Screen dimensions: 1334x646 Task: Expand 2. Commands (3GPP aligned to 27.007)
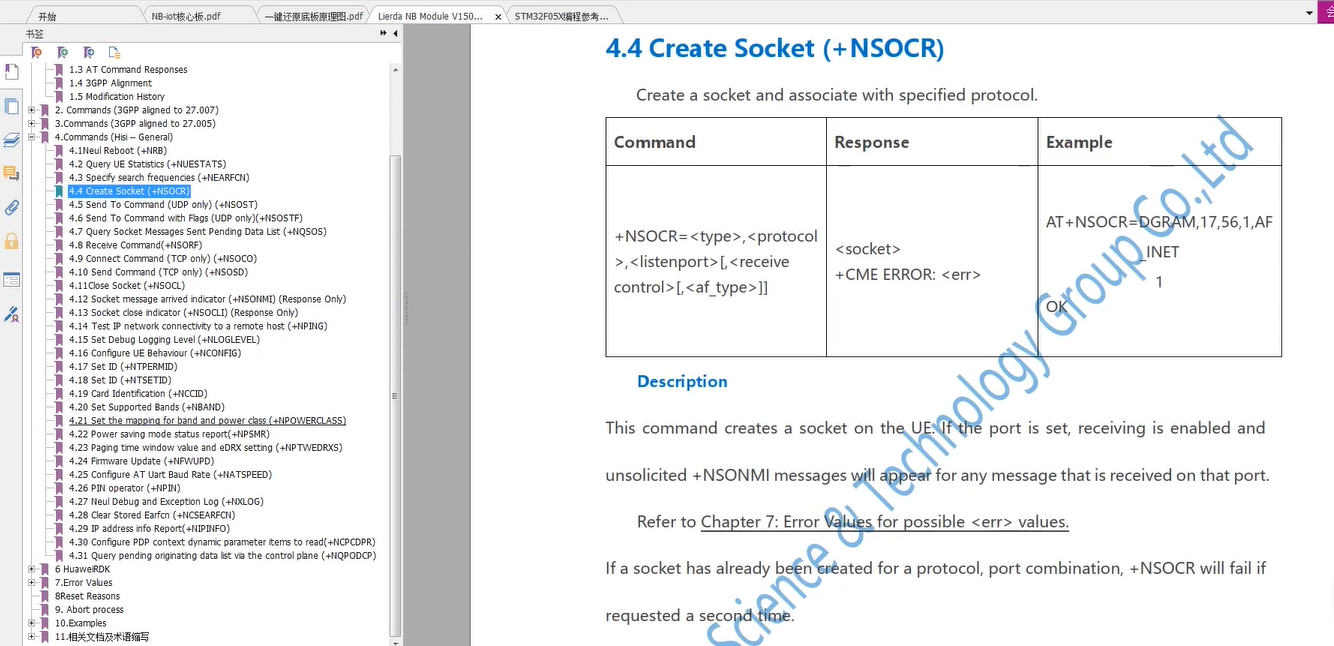tap(32, 110)
